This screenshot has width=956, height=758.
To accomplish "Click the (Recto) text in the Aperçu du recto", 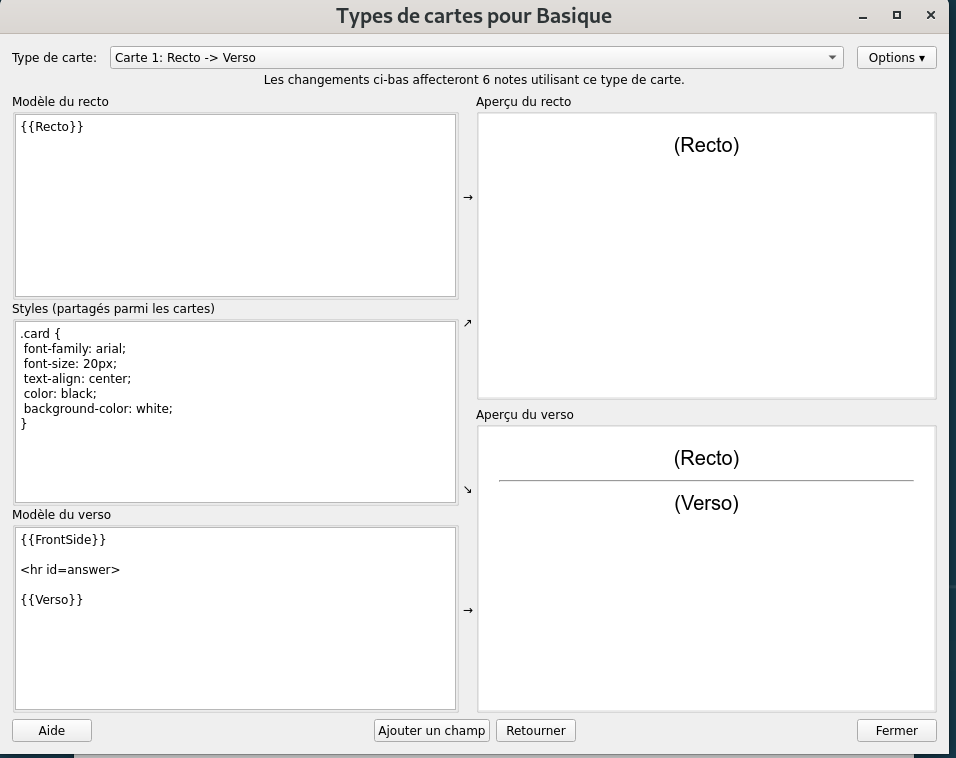I will pos(706,145).
